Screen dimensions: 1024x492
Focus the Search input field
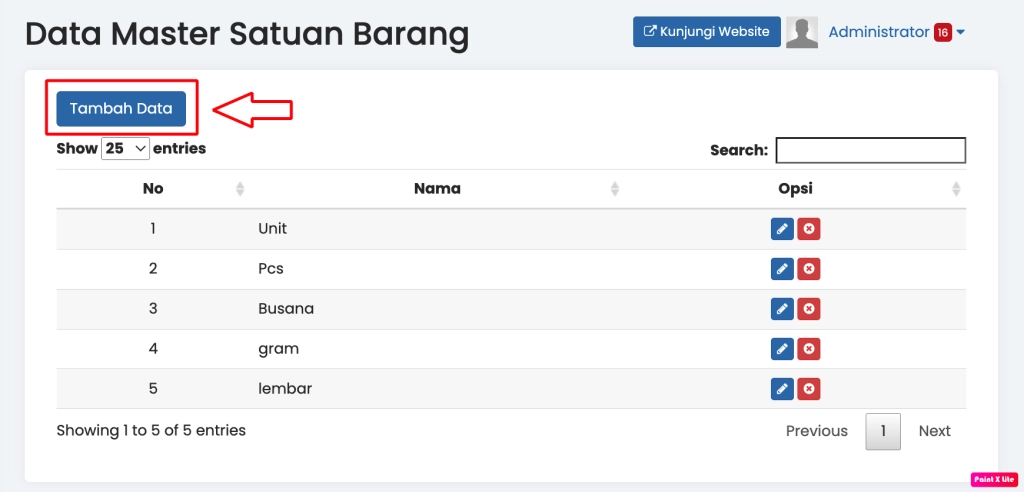870,150
